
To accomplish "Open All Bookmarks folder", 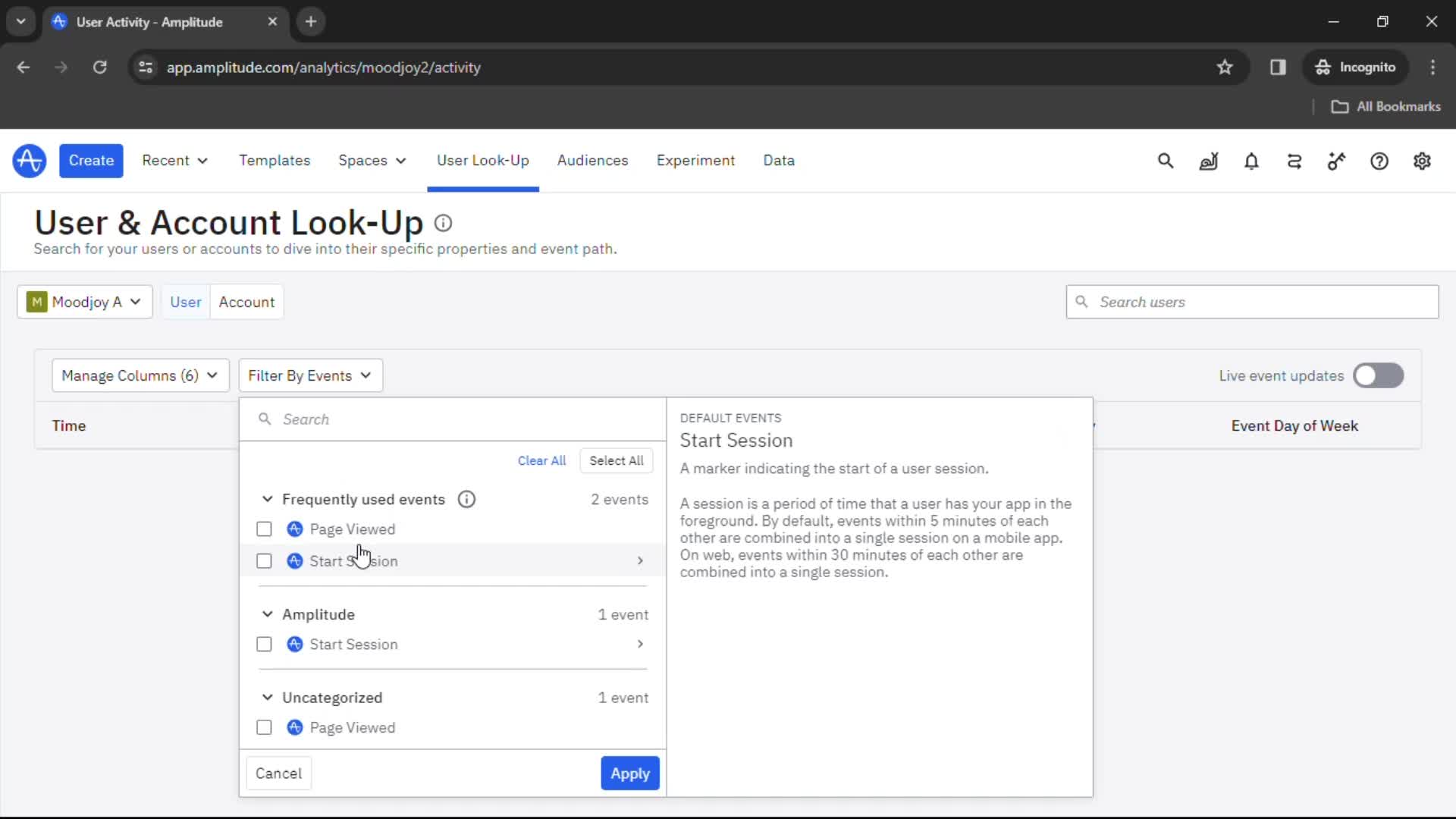I will 1386,107.
